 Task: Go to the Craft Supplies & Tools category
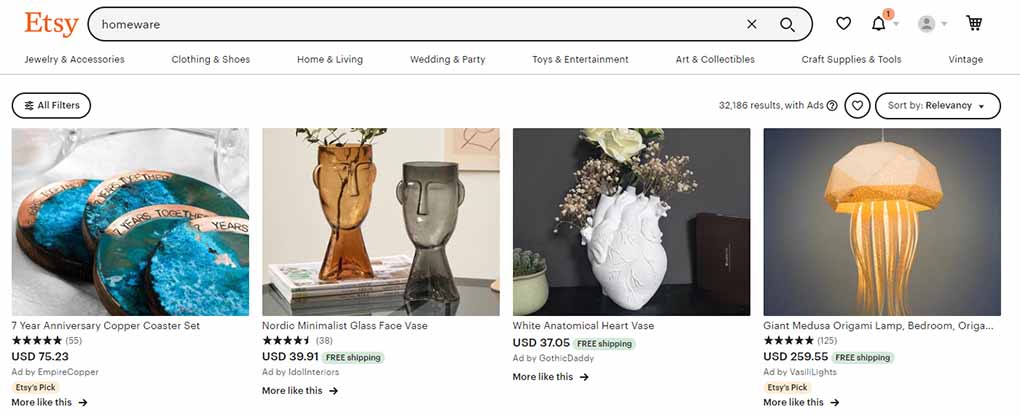click(x=851, y=59)
